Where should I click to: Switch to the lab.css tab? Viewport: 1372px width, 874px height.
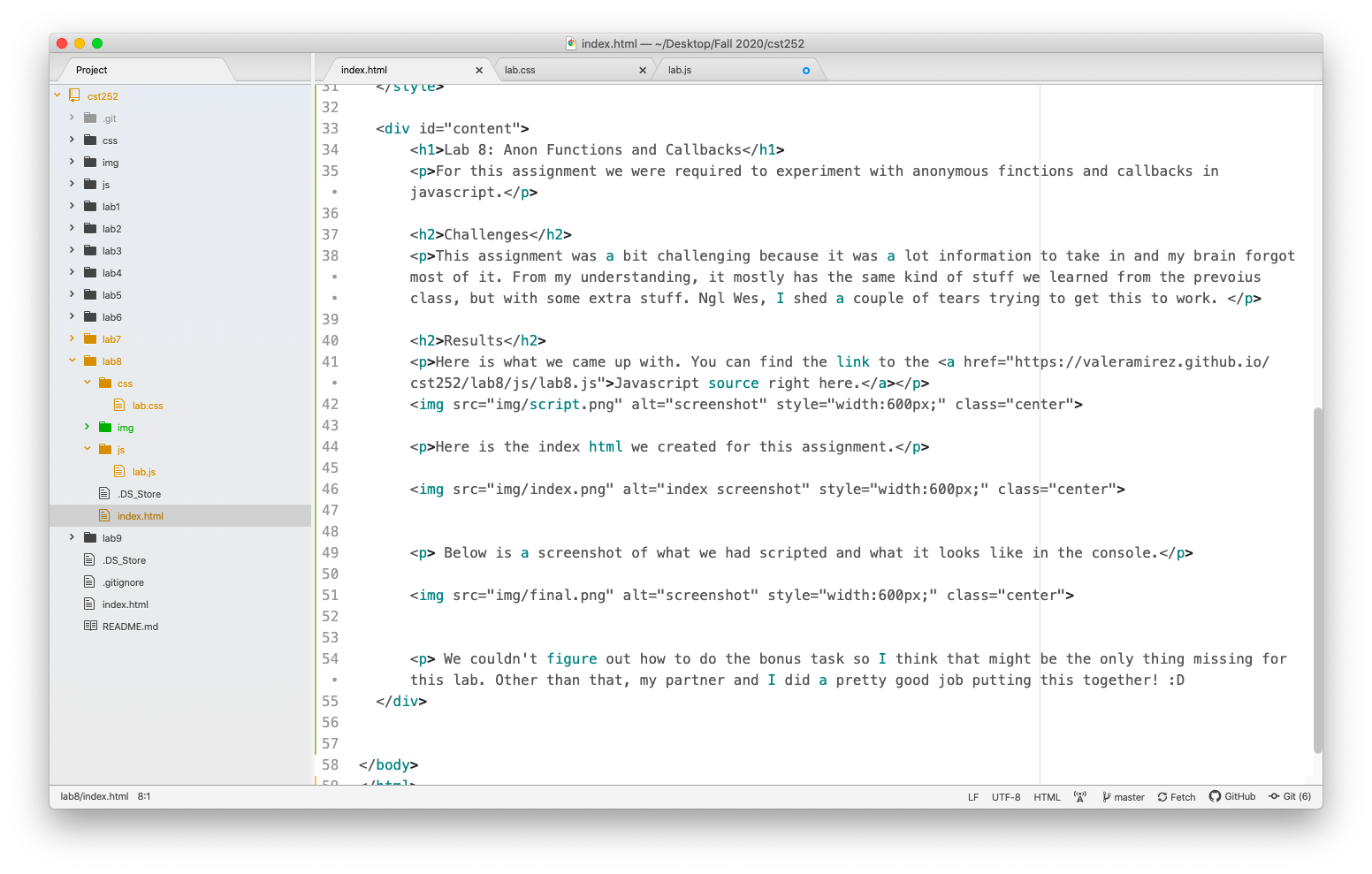(x=521, y=69)
